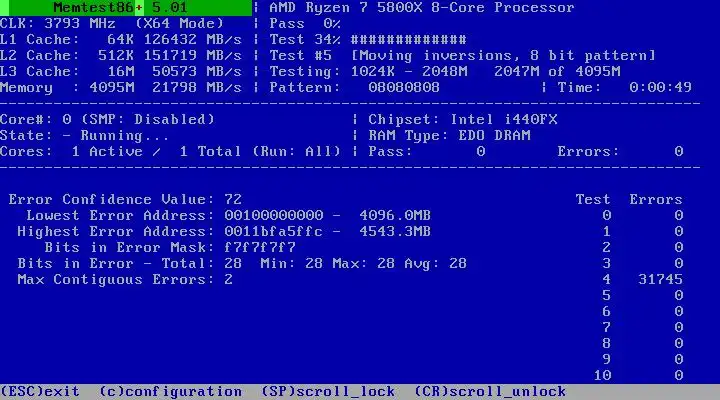Viewport: 720px width, 400px height.
Task: Click the Lowest Error Address 00100000000
Action: [x=175, y=215]
